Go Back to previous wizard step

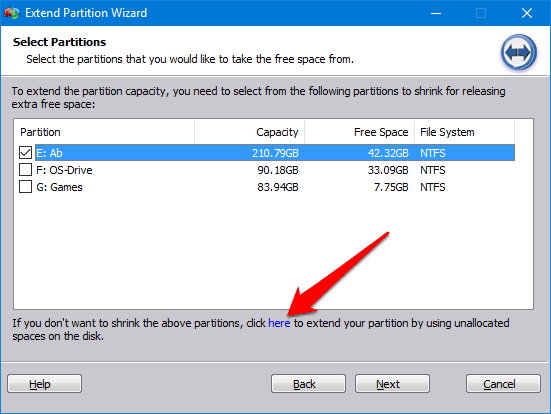click(308, 383)
